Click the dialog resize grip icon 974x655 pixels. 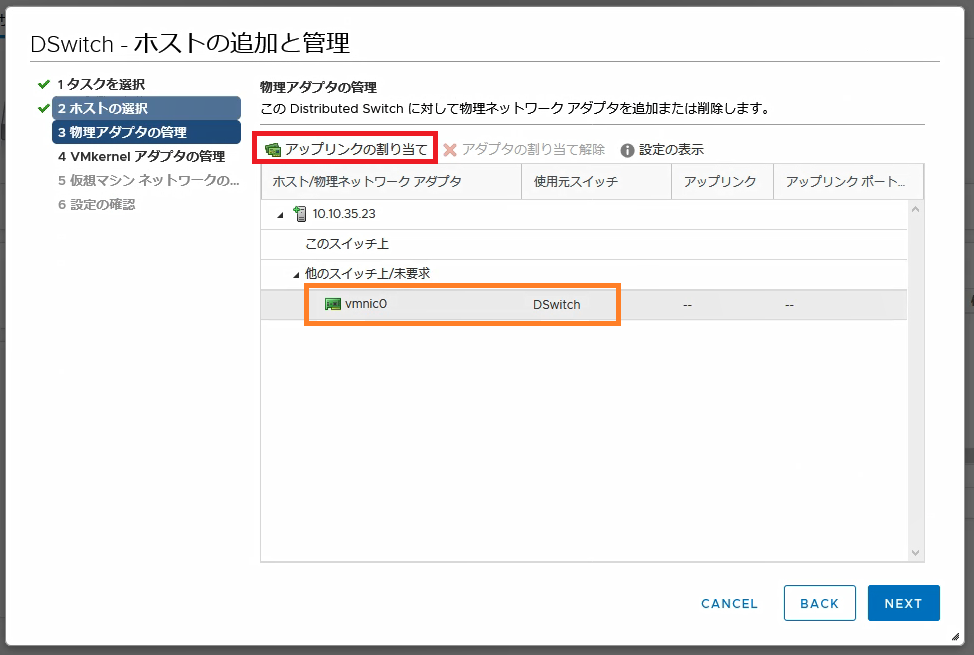click(x=955, y=636)
